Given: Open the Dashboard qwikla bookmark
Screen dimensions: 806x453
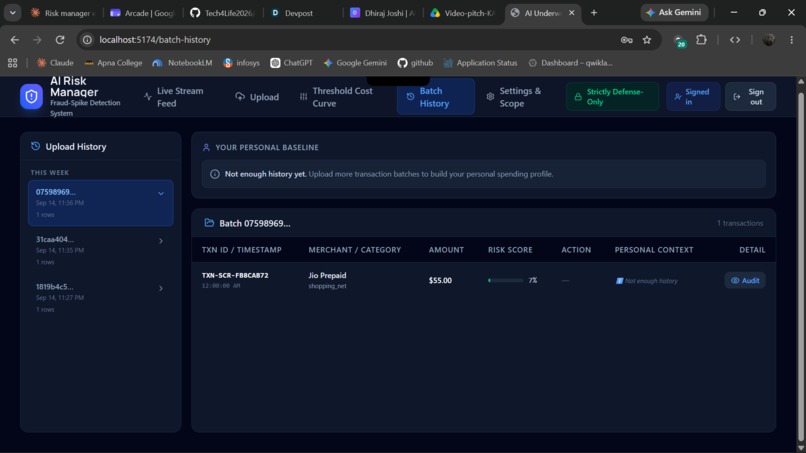Looking at the screenshot, I should 571,63.
